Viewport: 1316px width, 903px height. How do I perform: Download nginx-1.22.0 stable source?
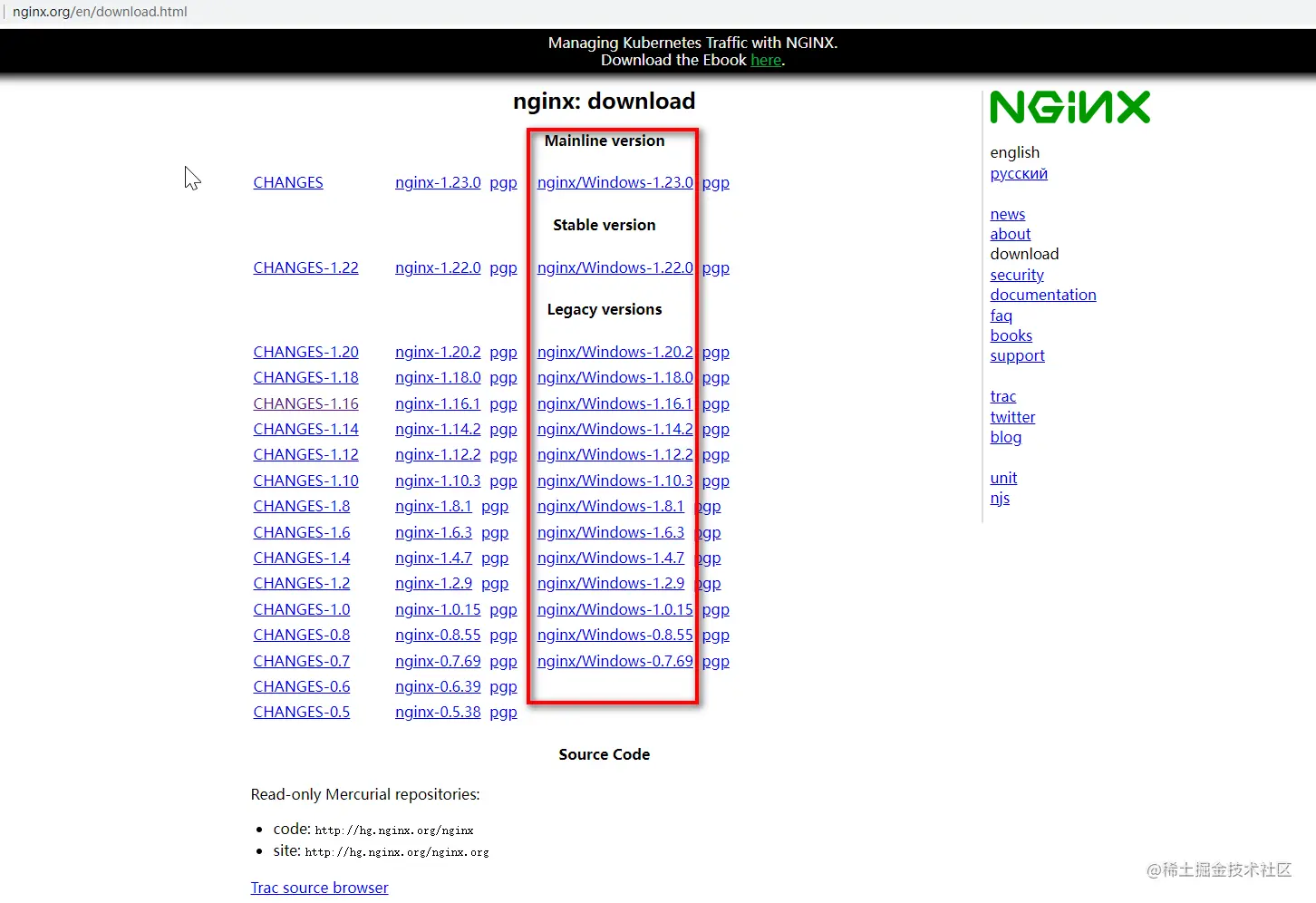pos(438,267)
